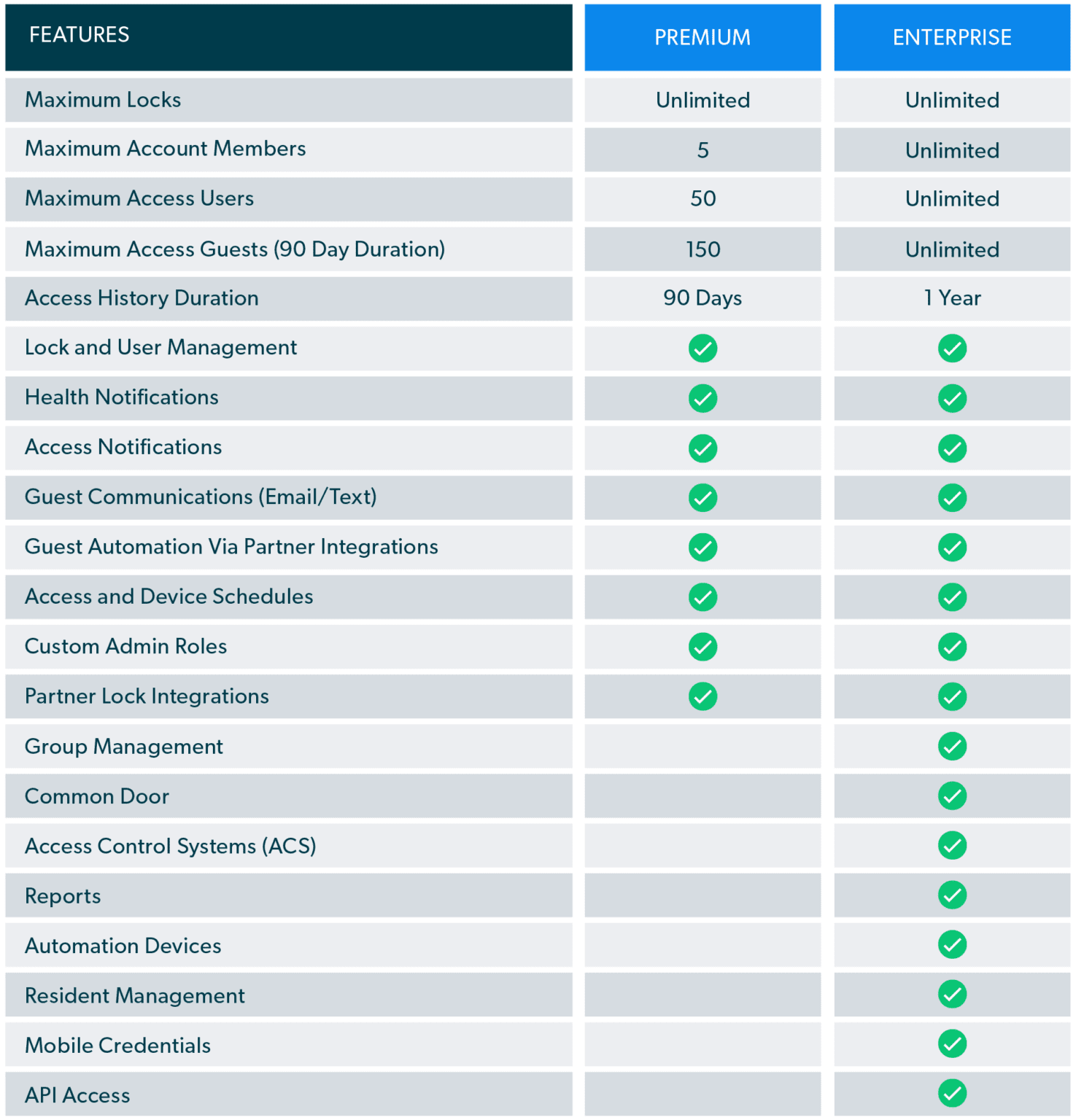The width and height of the screenshot is (1076, 1120).
Task: Click Enterprise checkmark for Mobile Credentials
Action: (952, 1043)
